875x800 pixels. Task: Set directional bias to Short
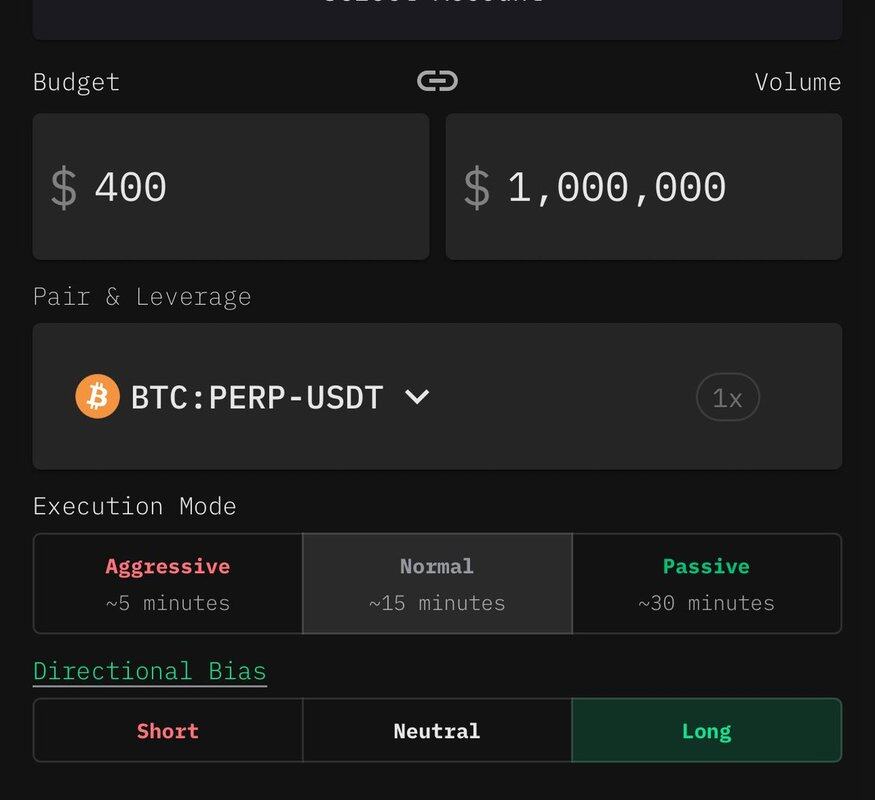[168, 731]
